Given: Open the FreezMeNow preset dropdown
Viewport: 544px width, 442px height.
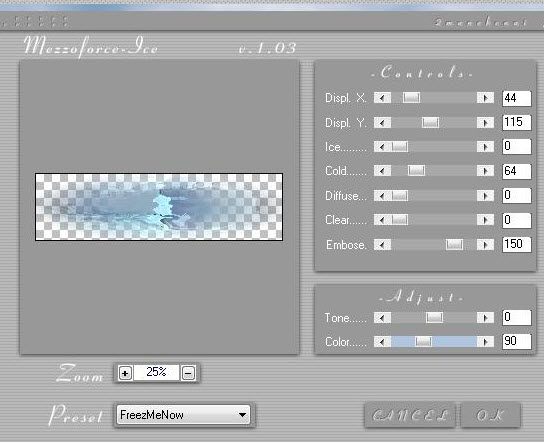Looking at the screenshot, I should pos(183,415).
